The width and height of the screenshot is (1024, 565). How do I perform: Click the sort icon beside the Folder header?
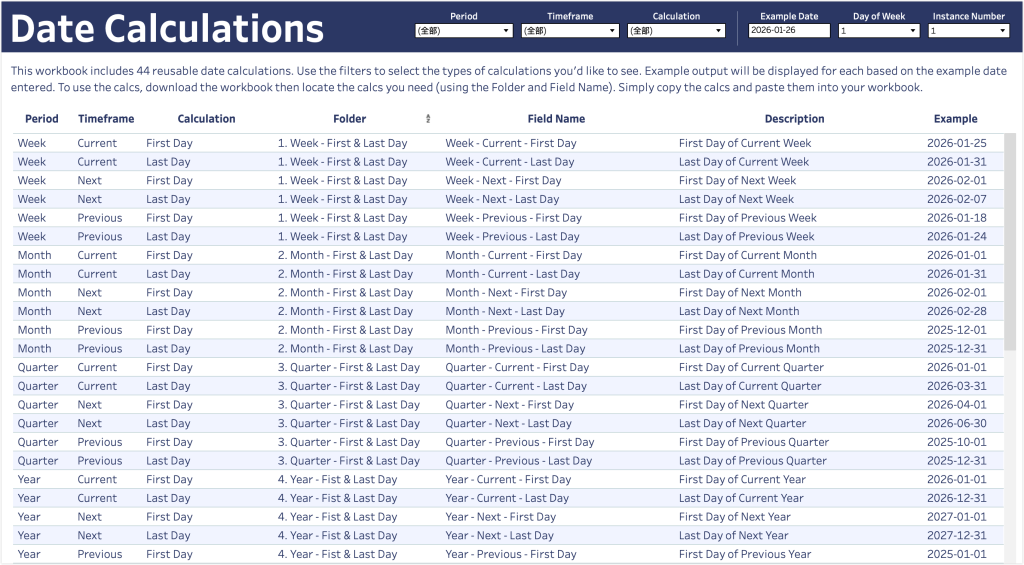(429, 119)
